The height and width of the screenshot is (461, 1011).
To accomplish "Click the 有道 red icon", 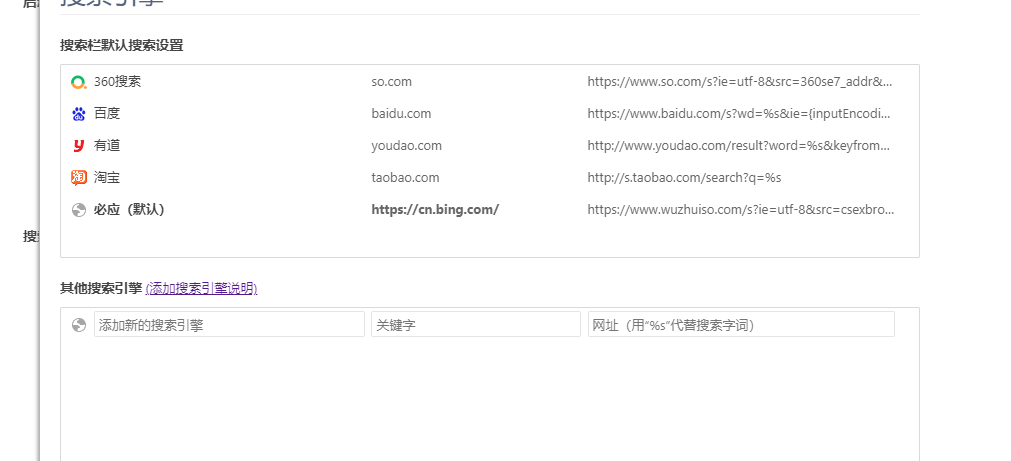I will pyautogui.click(x=79, y=146).
